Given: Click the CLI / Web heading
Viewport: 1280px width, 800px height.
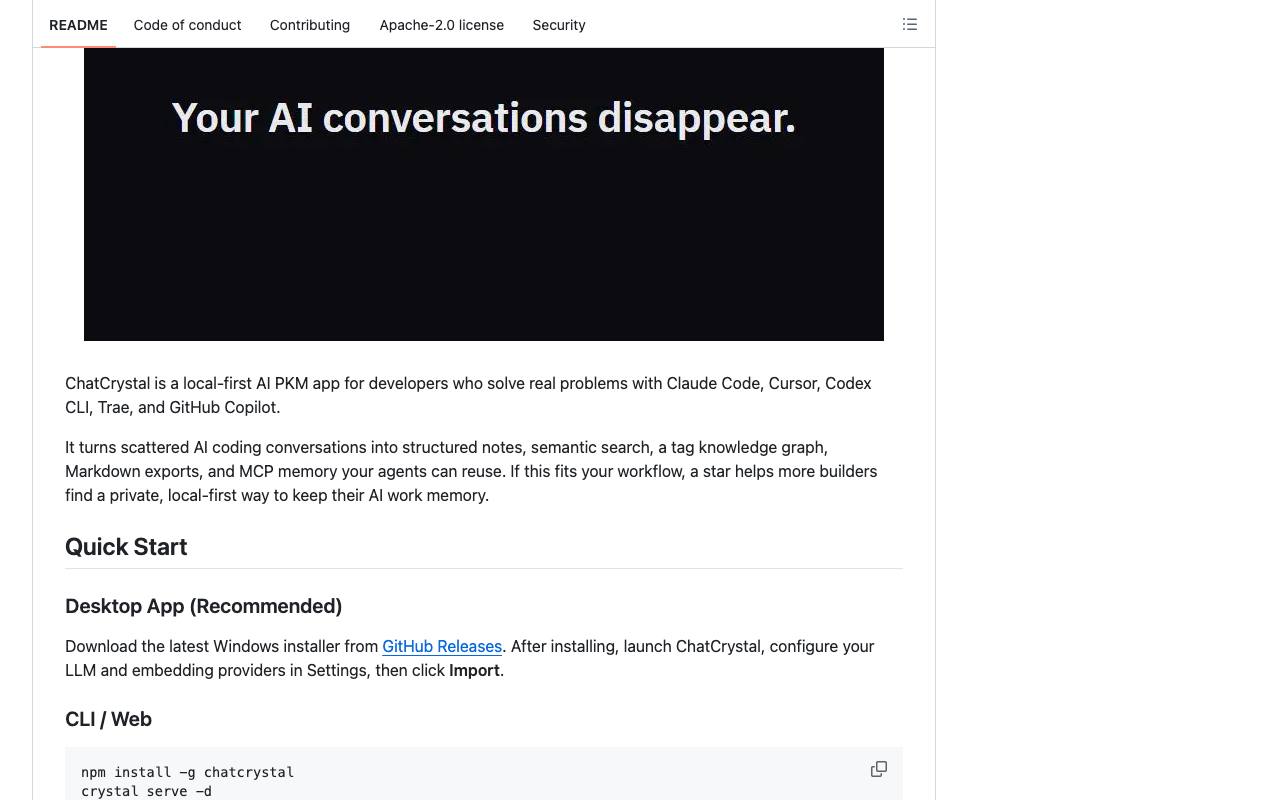Looking at the screenshot, I should coord(108,719).
